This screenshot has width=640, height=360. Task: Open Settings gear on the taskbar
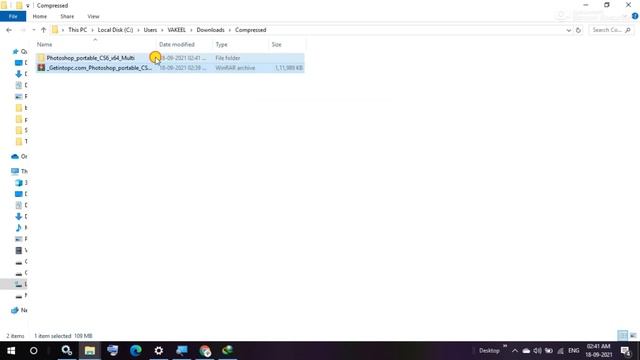click(x=159, y=350)
